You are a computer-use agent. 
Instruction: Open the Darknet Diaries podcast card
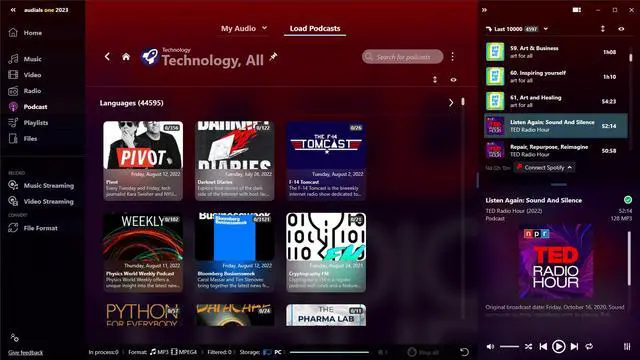(235, 160)
